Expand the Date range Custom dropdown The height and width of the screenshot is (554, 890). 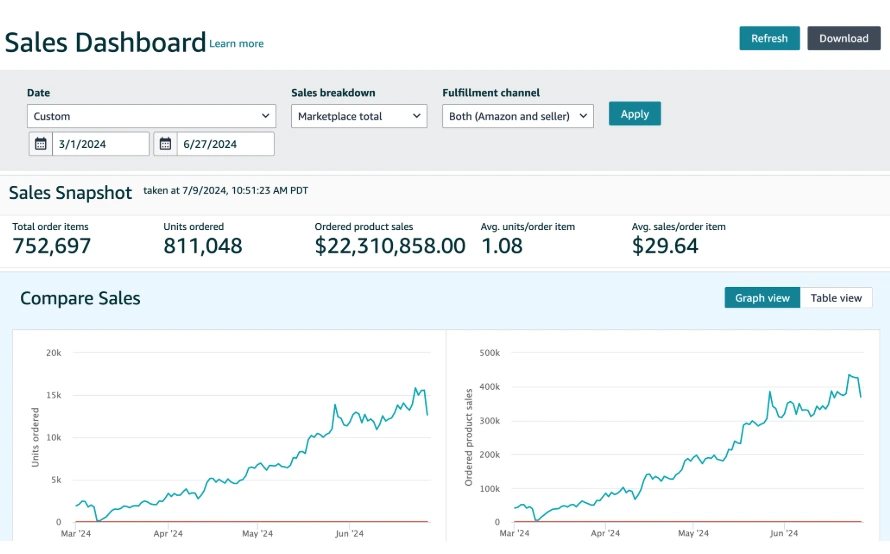coord(151,116)
